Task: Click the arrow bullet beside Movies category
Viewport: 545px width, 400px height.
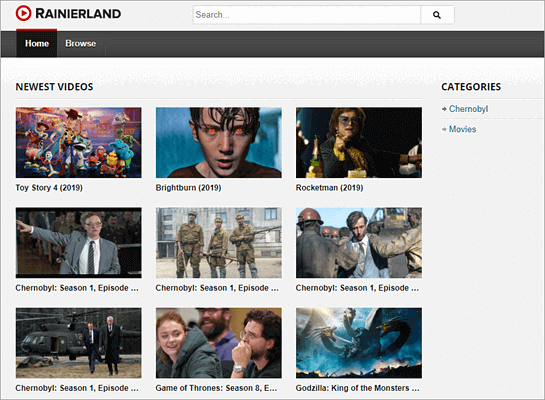Action: [x=444, y=129]
